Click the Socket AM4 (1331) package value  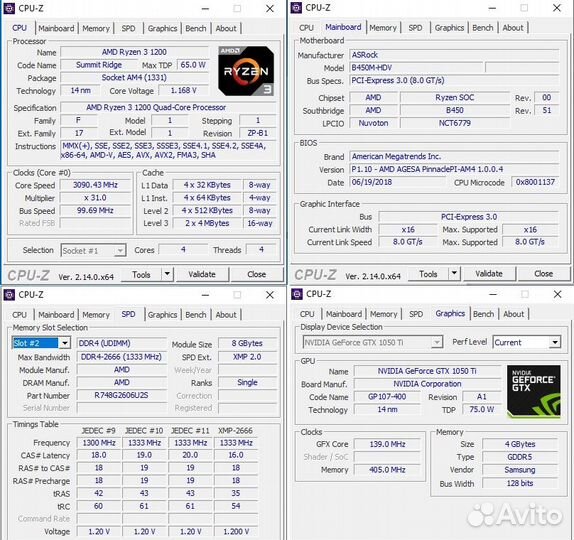click(134, 78)
